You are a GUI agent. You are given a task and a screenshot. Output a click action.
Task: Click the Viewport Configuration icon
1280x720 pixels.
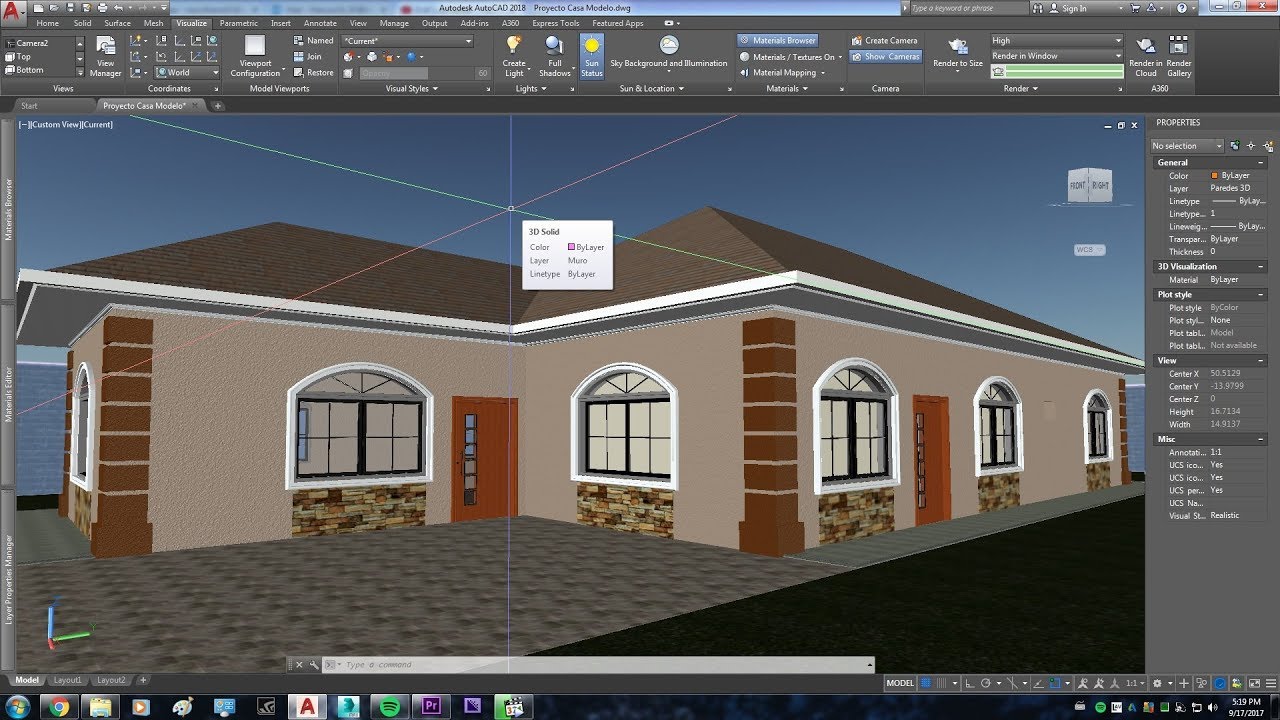255,55
